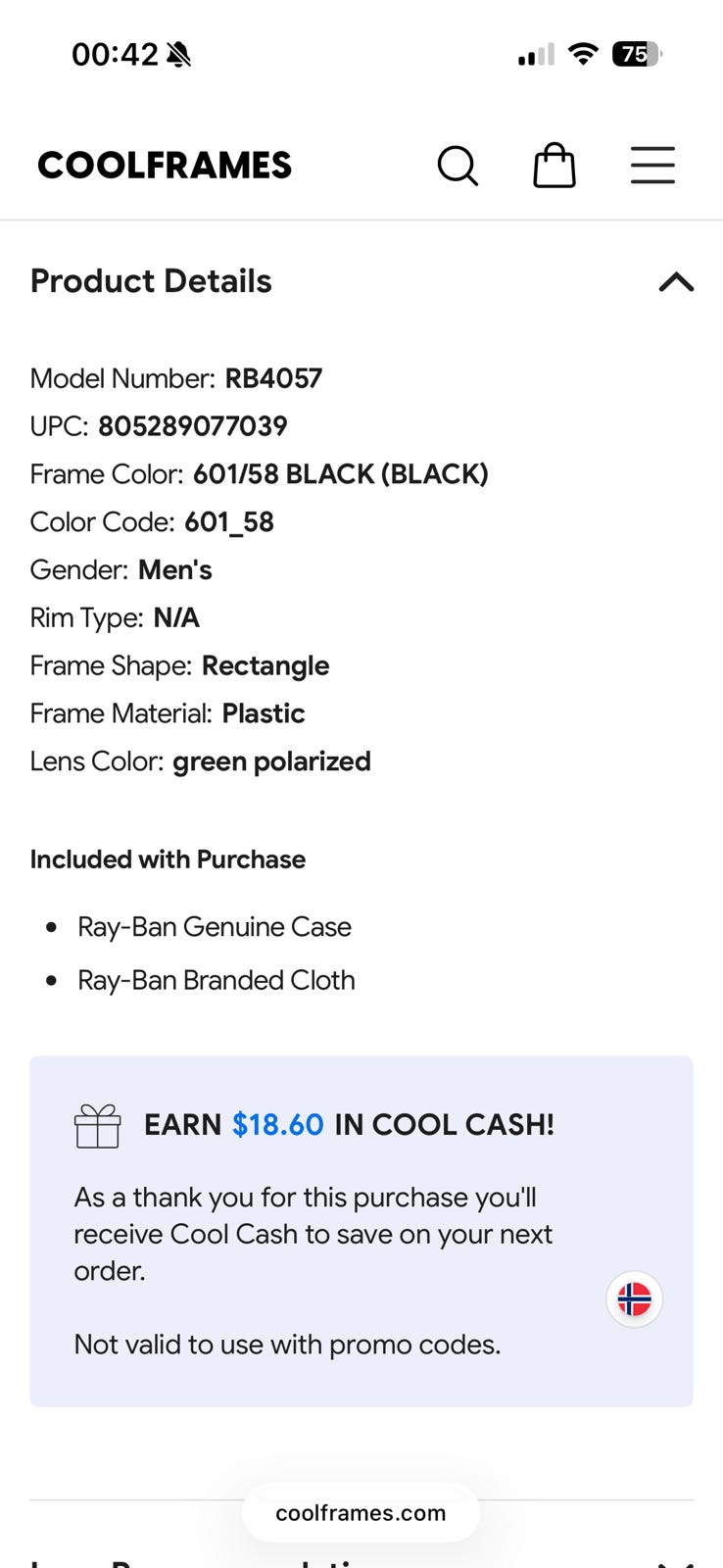
Task: Click the gift box icon
Action: [x=98, y=1125]
